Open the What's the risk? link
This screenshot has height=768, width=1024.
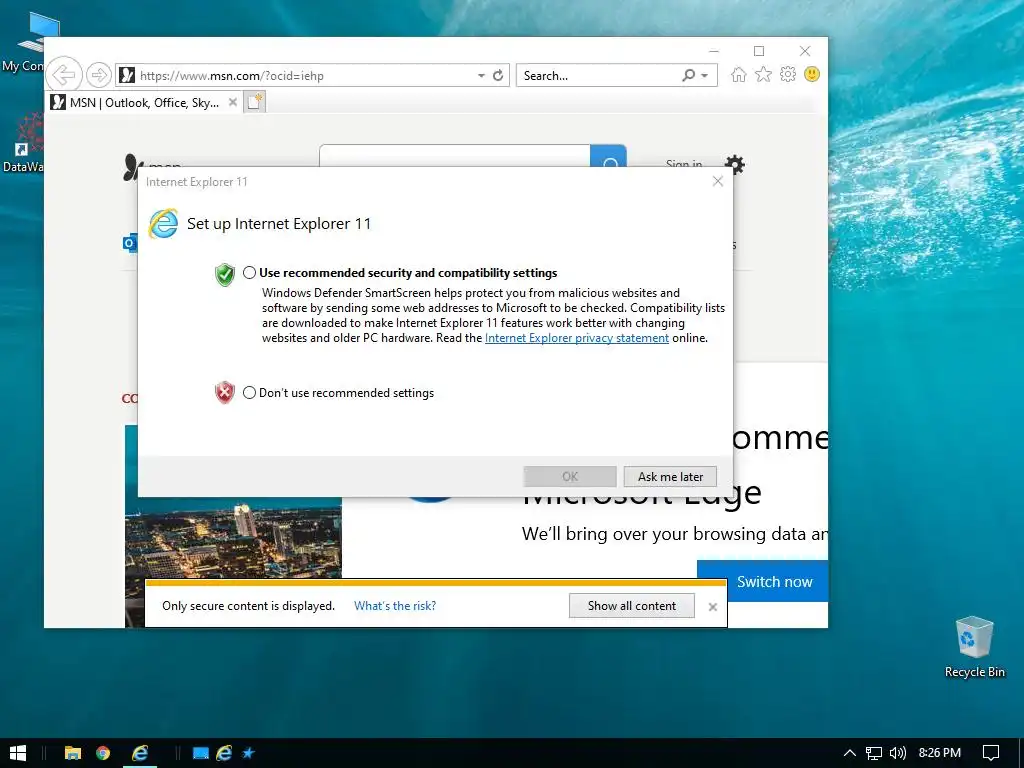395,605
